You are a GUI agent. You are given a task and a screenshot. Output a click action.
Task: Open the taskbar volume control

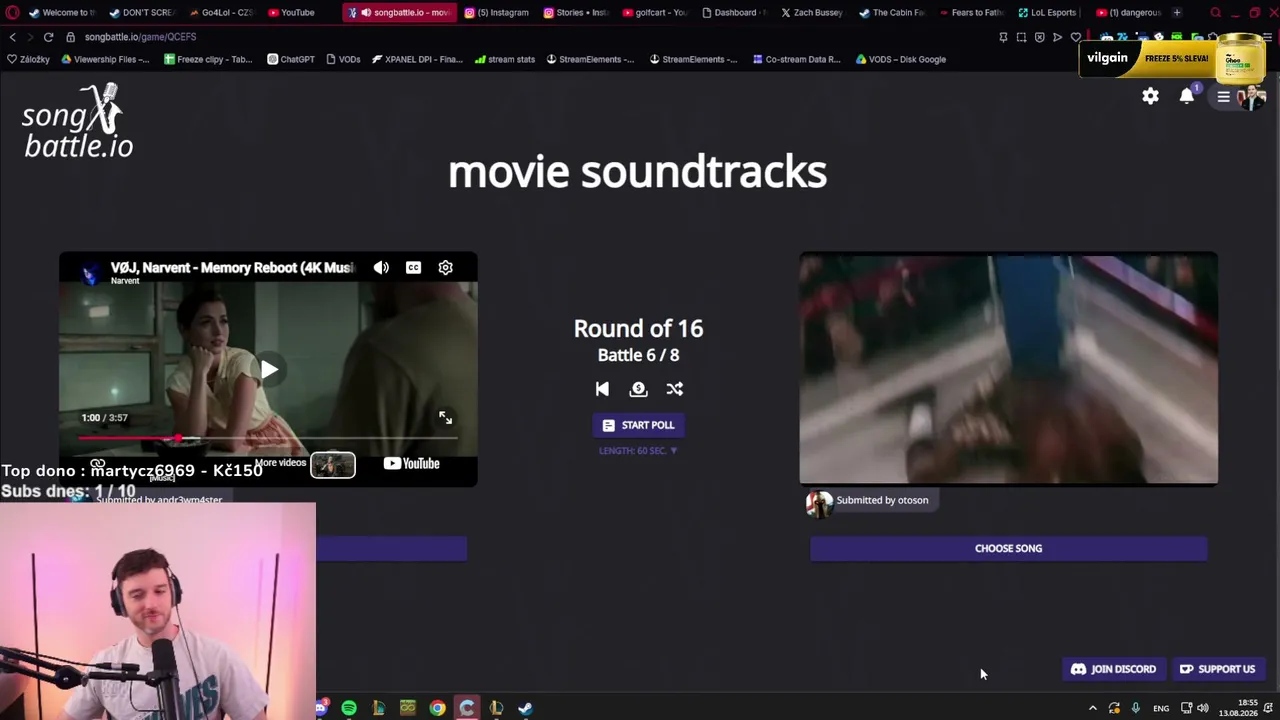(1202, 708)
